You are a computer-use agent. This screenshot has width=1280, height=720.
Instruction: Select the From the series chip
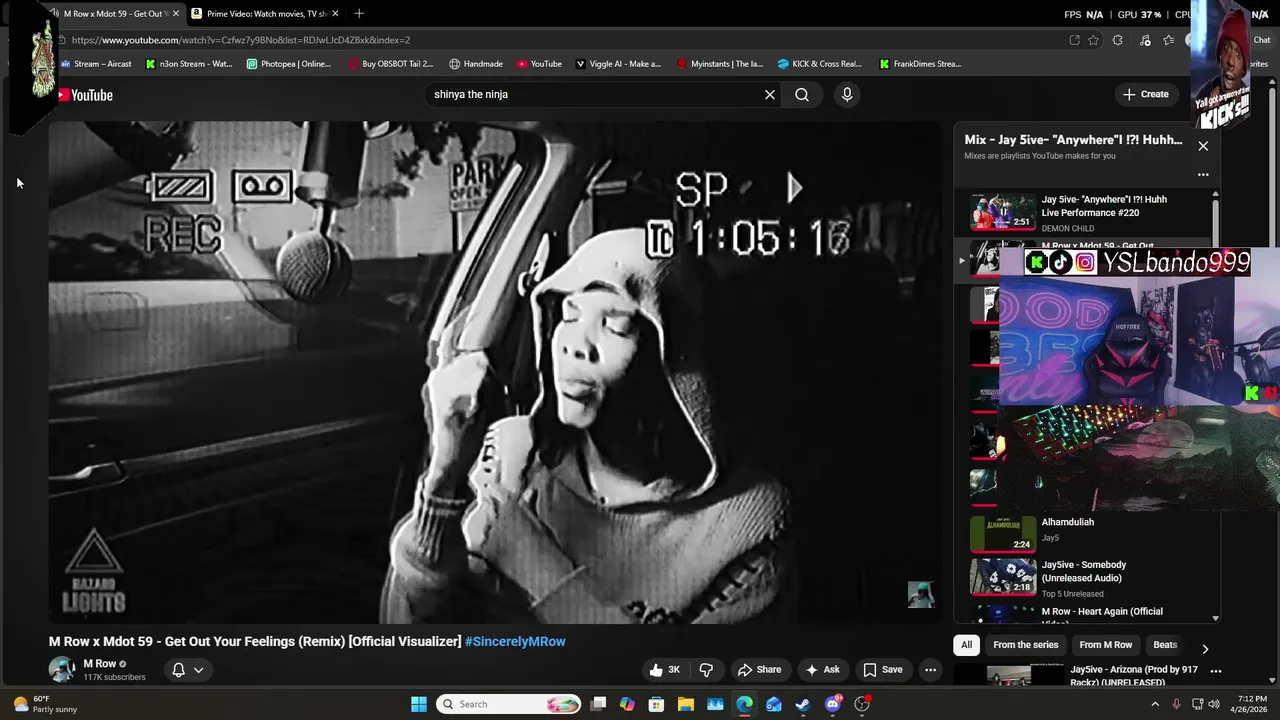tap(1025, 645)
